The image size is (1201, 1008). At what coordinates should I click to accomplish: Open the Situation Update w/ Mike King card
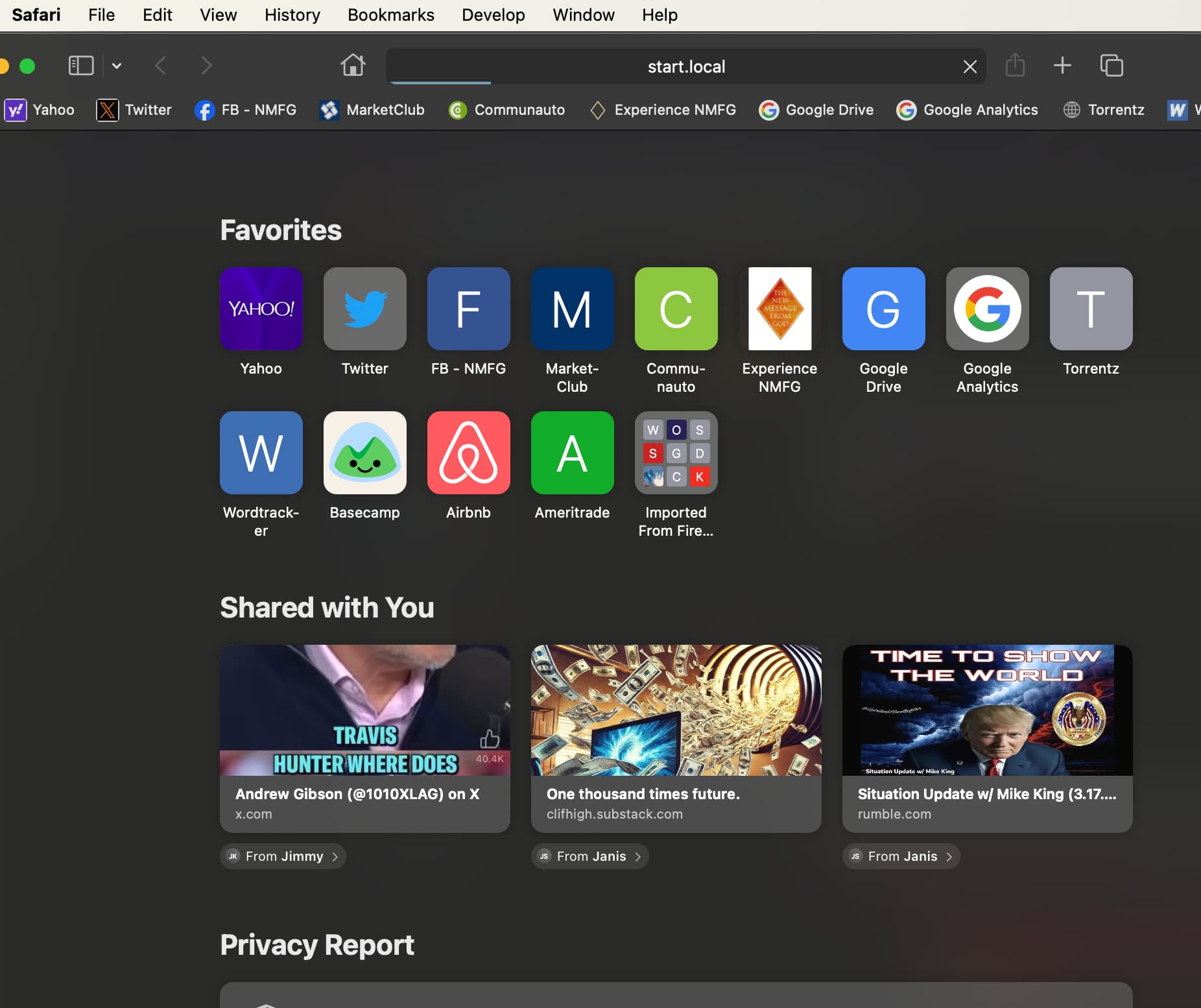pos(987,738)
